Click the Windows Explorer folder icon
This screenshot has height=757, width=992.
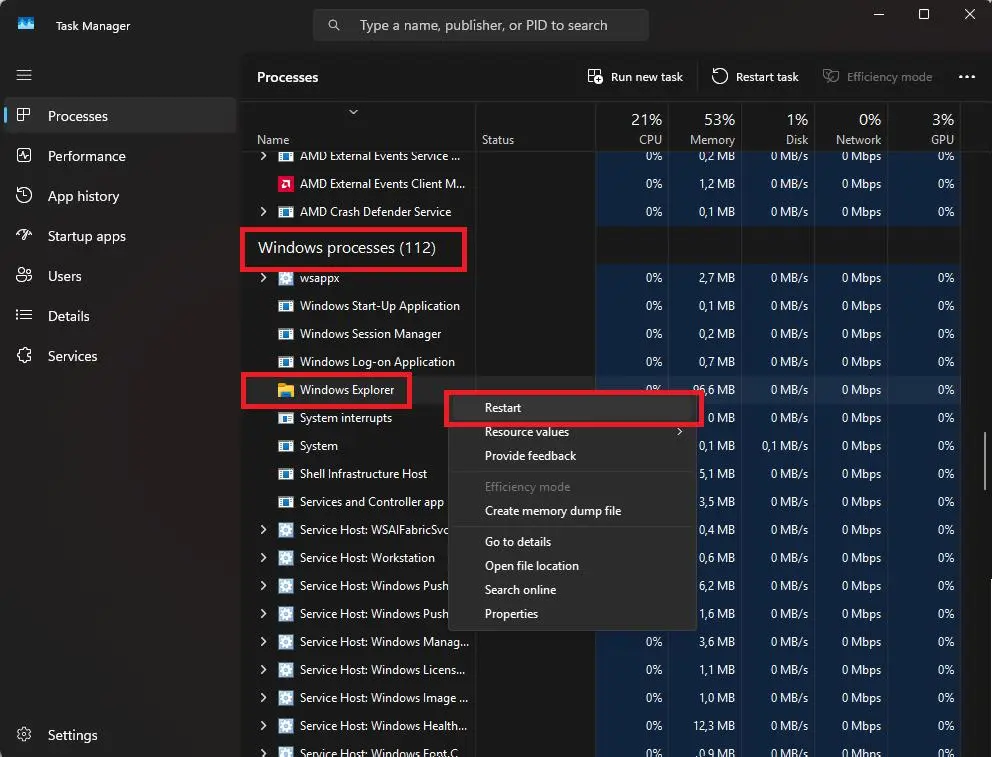point(285,390)
